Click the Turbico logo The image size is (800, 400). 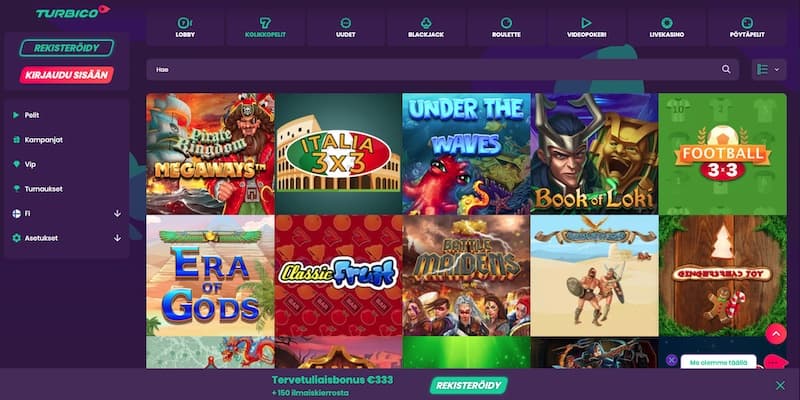pos(72,12)
